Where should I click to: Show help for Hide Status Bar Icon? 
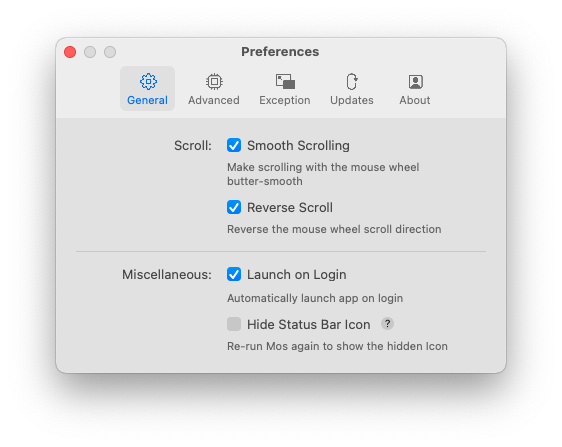[x=387, y=324]
